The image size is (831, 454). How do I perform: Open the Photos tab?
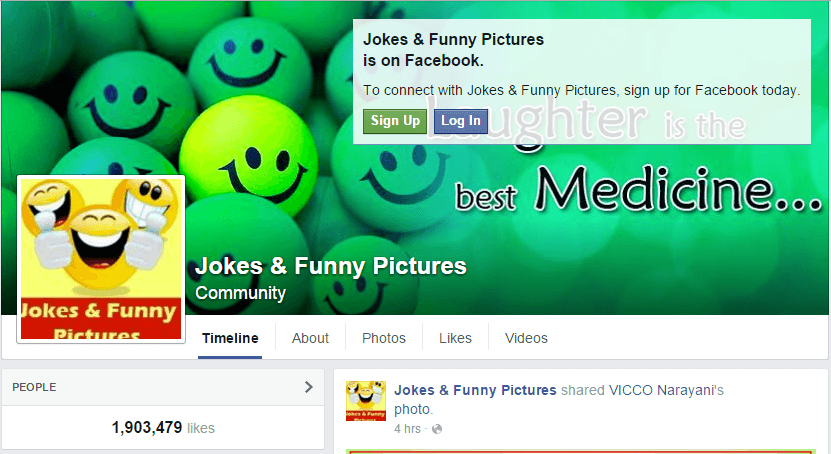pyautogui.click(x=384, y=338)
